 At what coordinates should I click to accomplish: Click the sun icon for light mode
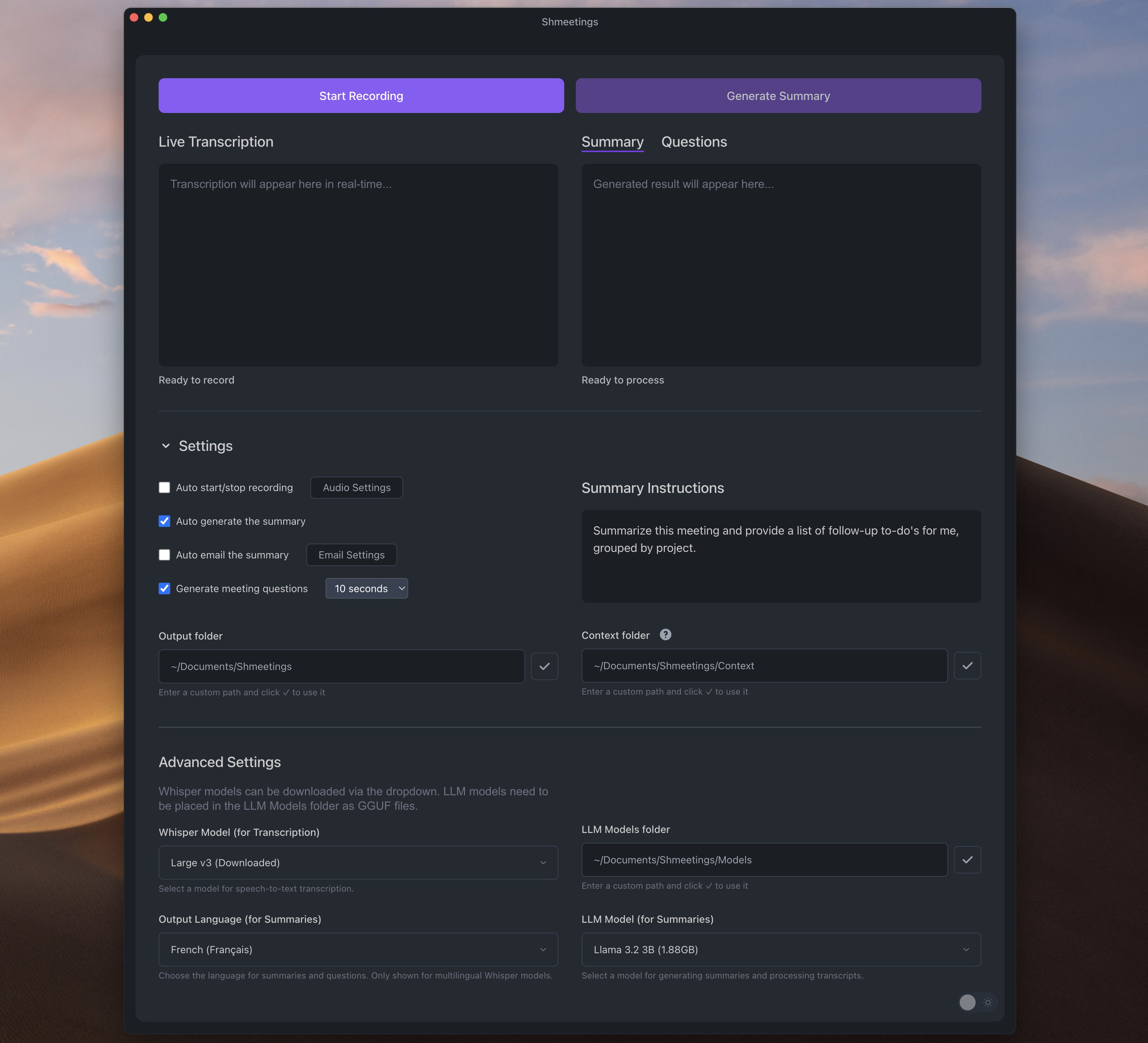[x=988, y=1002]
